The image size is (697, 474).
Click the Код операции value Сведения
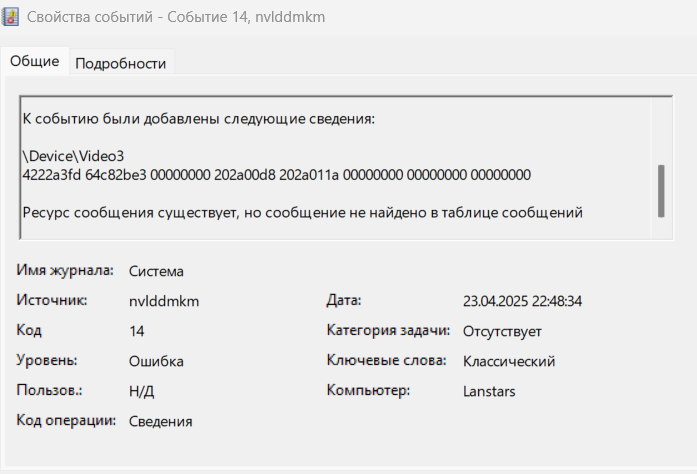pos(160,421)
